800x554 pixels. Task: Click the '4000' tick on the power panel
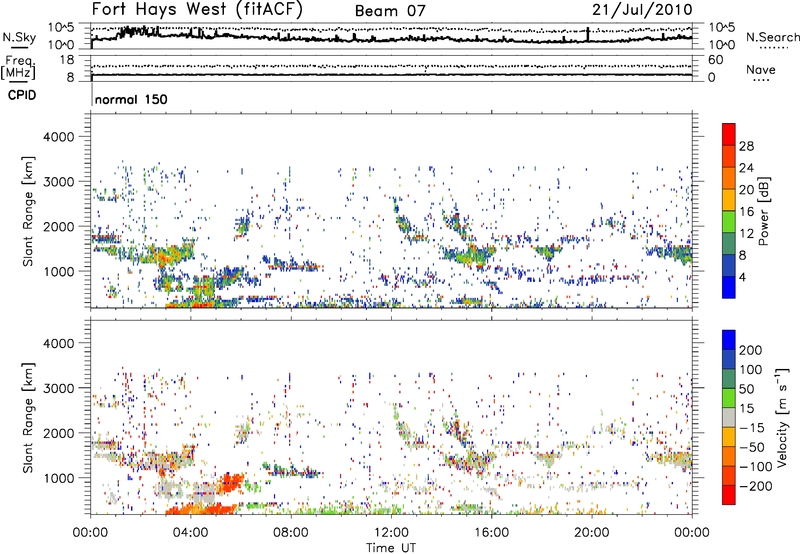click(x=58, y=137)
